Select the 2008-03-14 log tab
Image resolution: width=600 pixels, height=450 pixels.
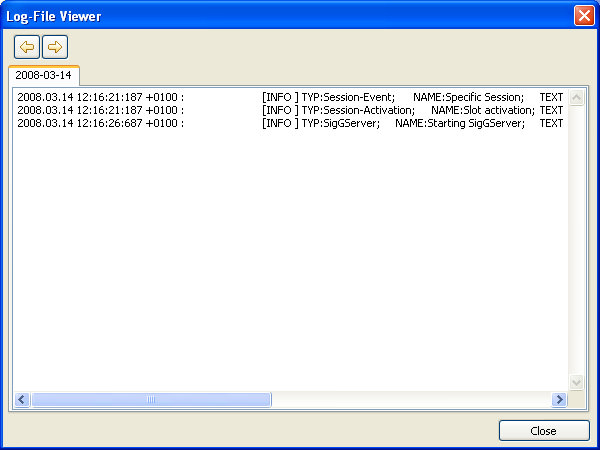pyautogui.click(x=43, y=76)
